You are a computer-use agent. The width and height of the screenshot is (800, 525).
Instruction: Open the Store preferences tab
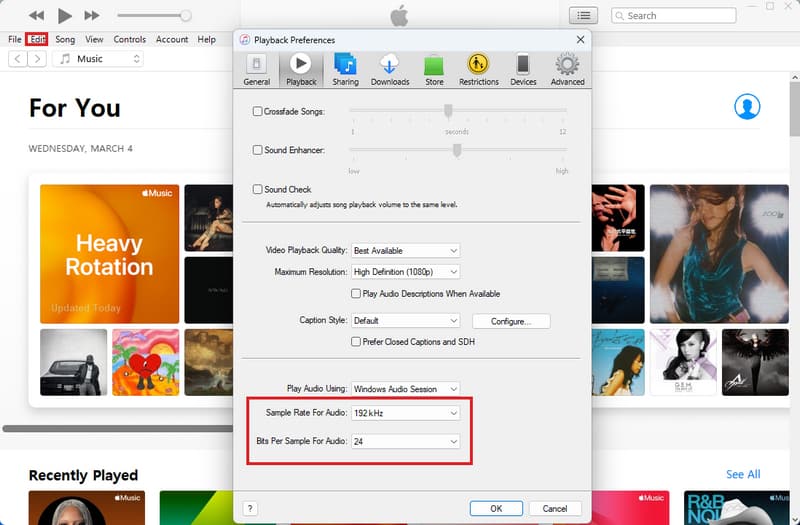click(x=434, y=69)
